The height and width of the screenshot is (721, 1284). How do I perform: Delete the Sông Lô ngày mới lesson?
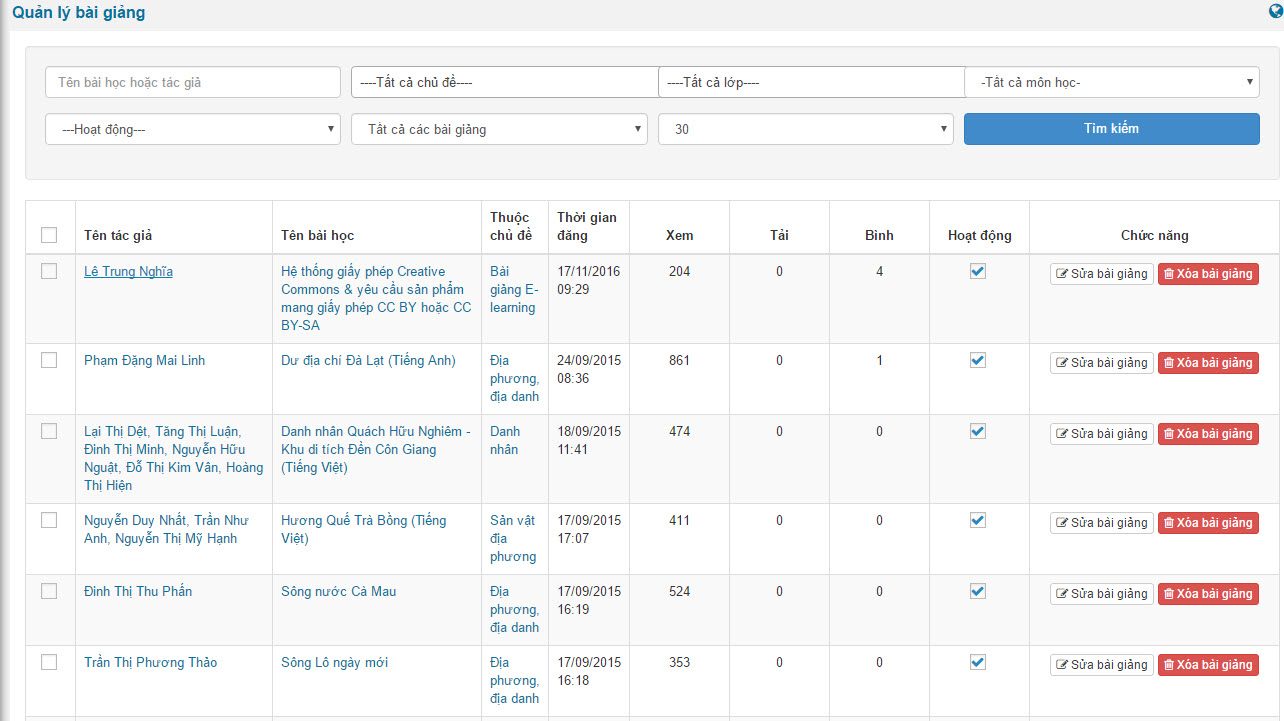point(1208,665)
